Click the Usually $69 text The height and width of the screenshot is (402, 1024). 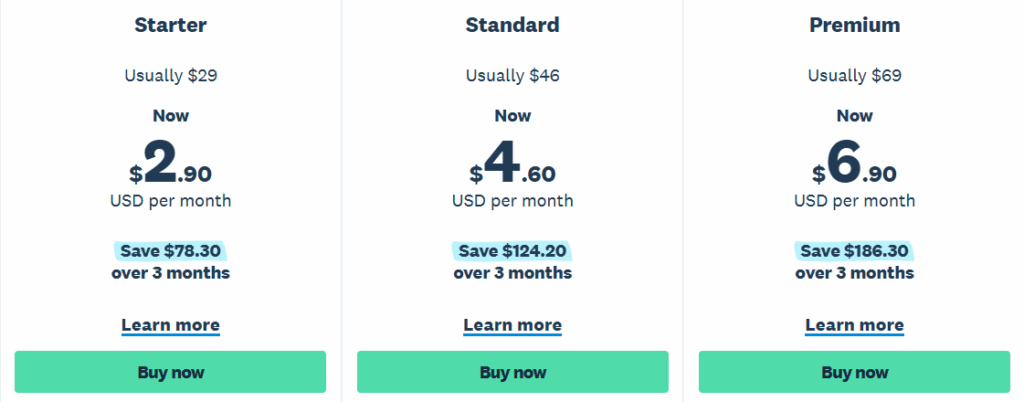pos(855,76)
